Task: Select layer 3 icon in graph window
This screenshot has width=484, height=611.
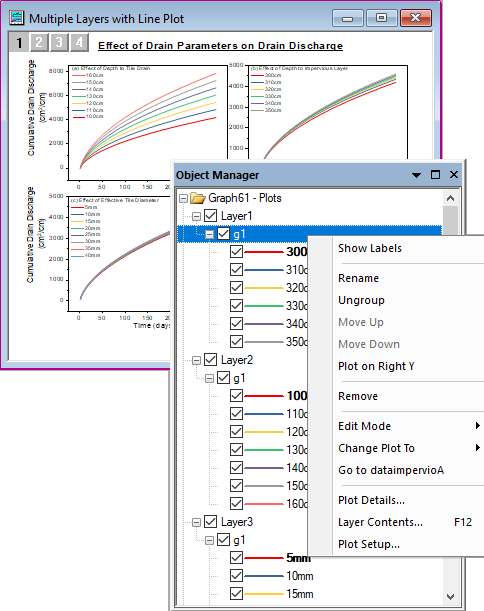Action: (59, 42)
